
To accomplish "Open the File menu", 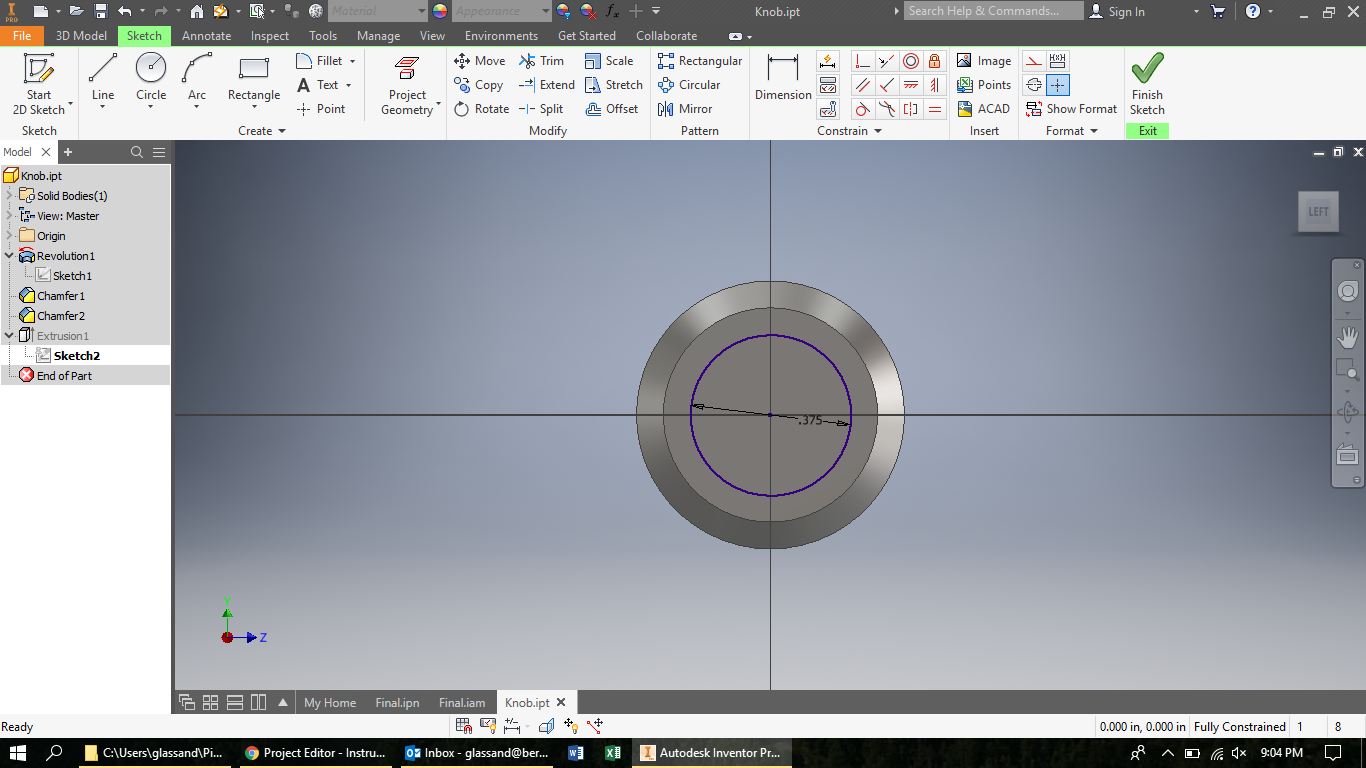I will coord(22,36).
